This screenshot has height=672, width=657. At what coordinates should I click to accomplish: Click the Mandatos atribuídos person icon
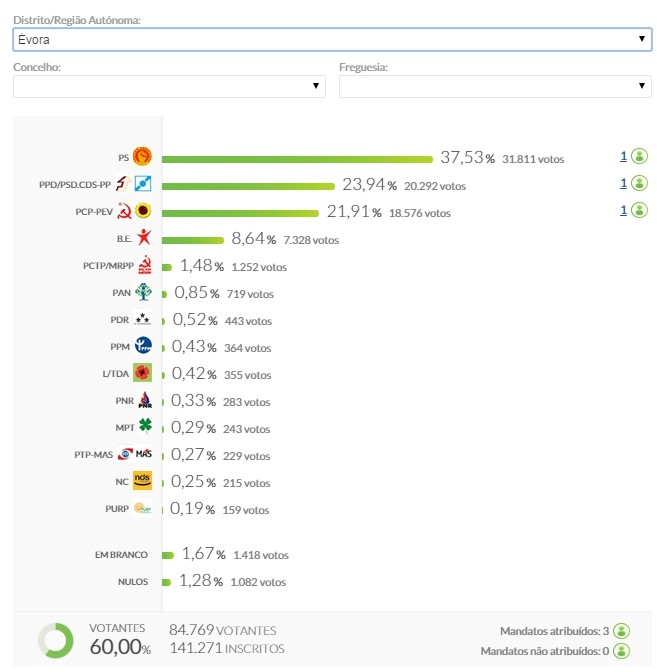click(621, 631)
